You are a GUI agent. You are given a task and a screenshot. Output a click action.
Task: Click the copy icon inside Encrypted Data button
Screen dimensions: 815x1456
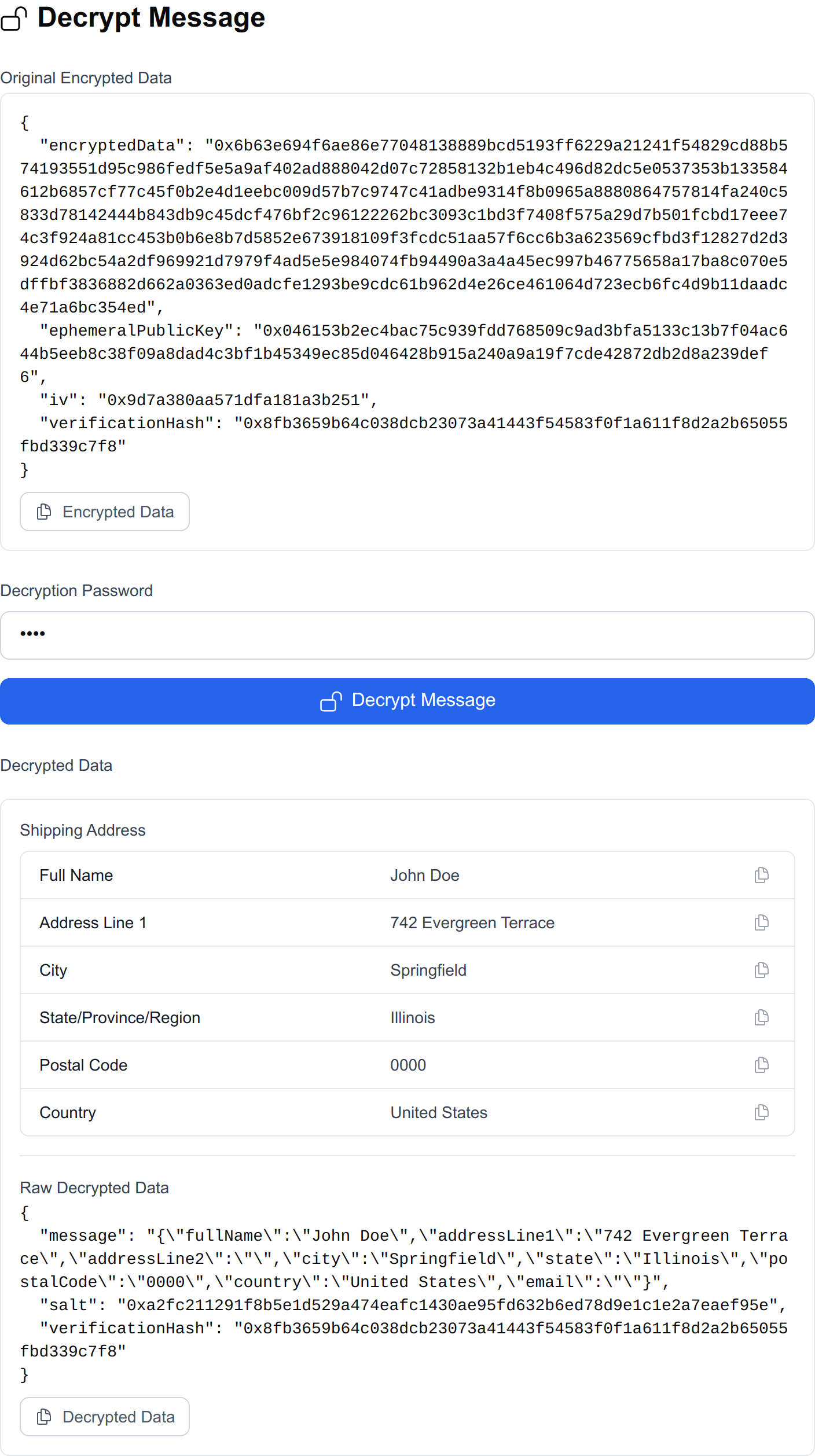click(43, 512)
